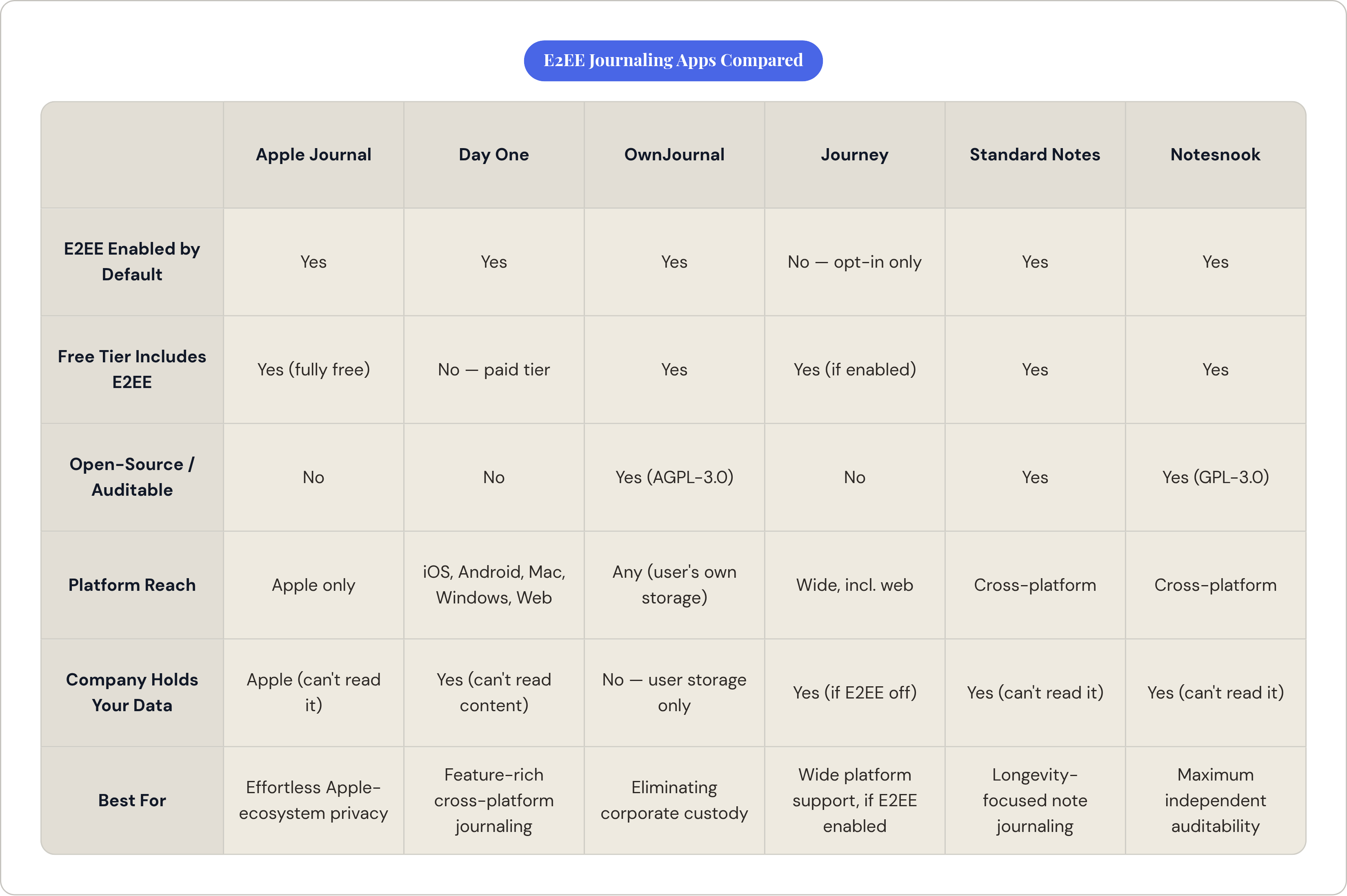The width and height of the screenshot is (1347, 896).
Task: Click the OwnJournal column header
Action: click(x=674, y=155)
